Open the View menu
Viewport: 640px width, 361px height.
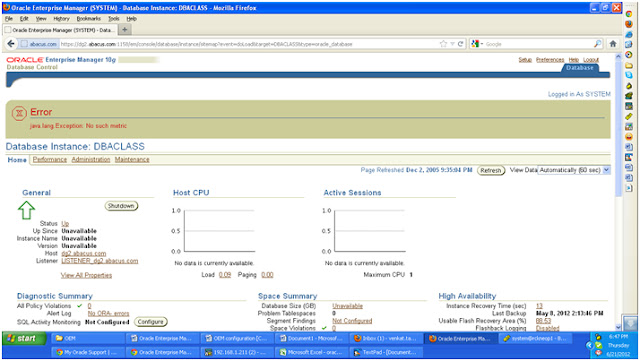[41, 19]
